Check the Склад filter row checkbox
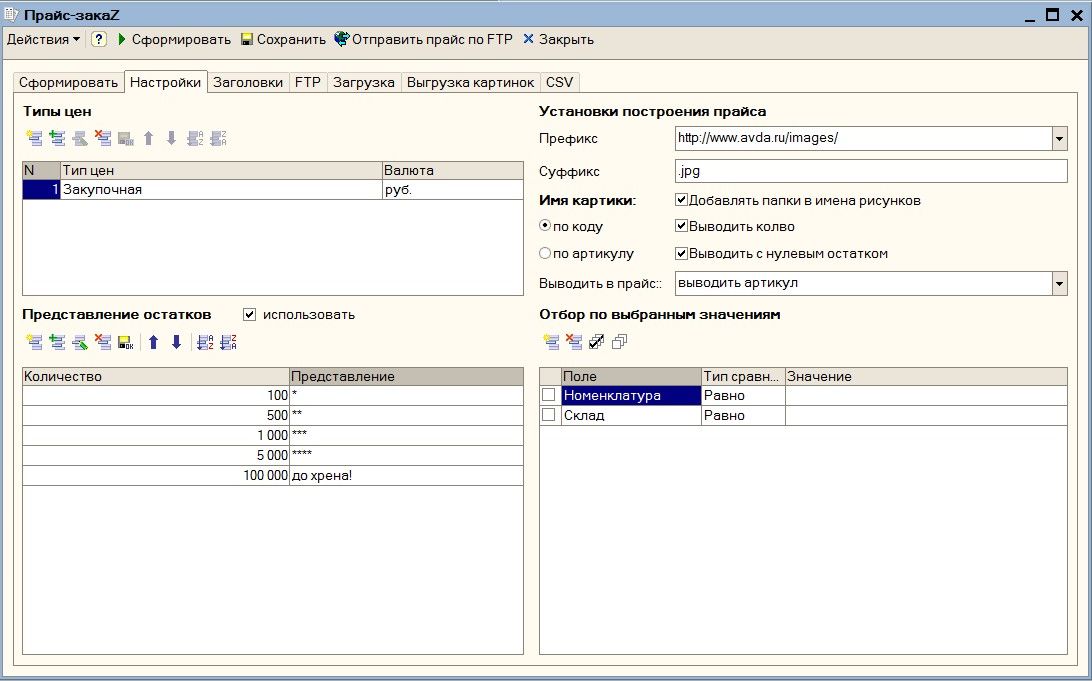Screen dimensions: 1092x681 tap(549, 415)
